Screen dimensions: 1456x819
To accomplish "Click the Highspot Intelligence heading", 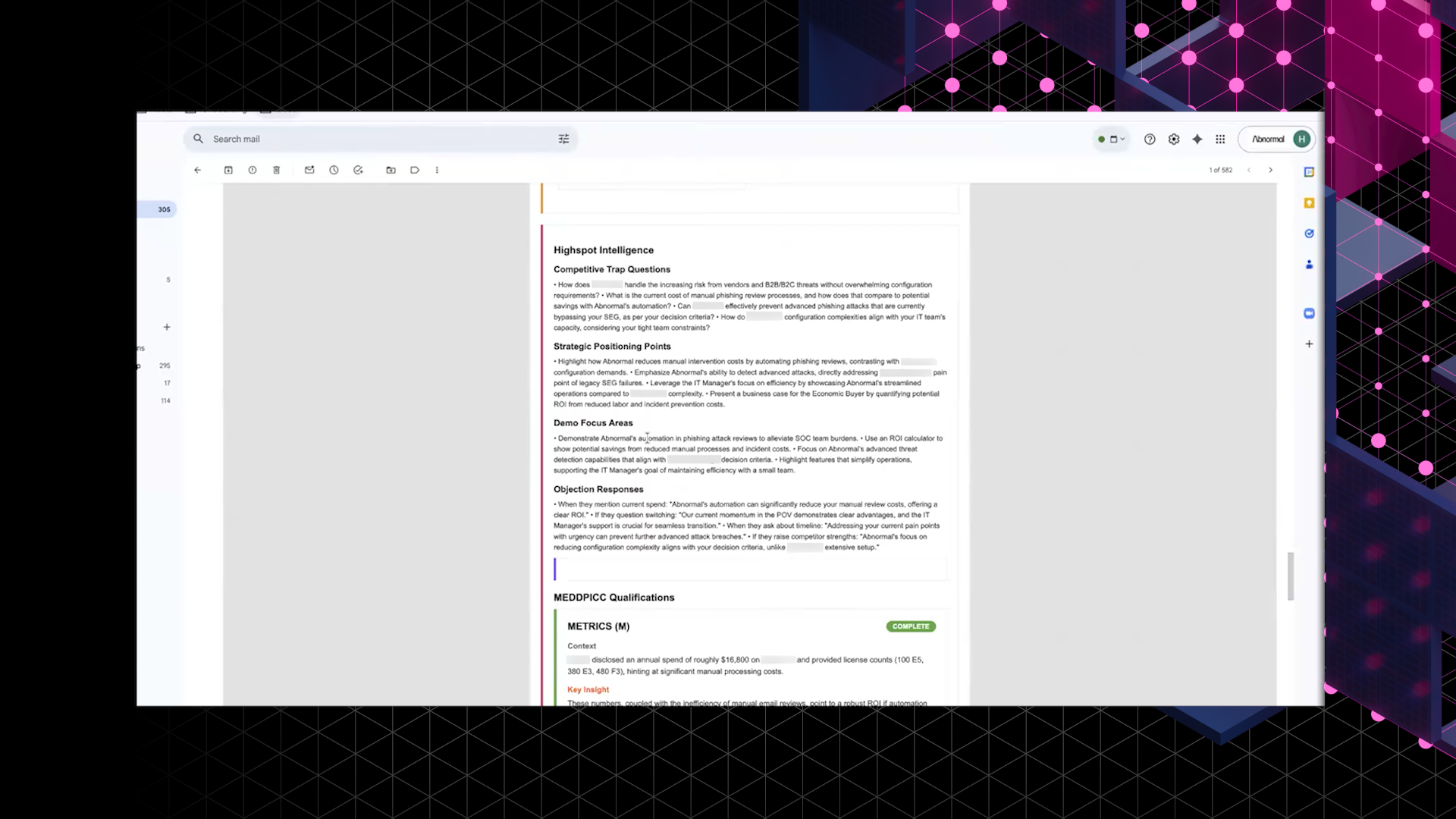I will [604, 250].
